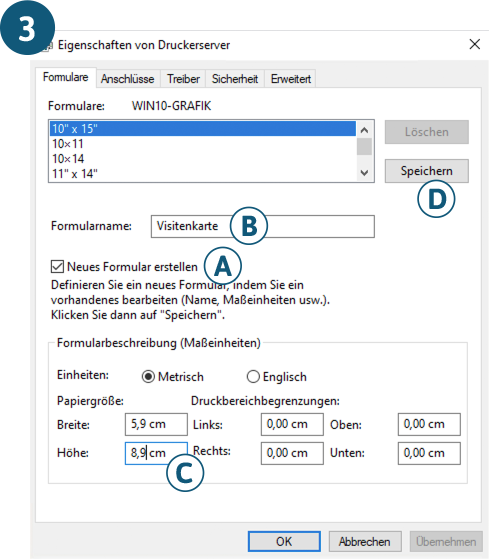This screenshot has width=489, height=559.
Task: Select the Metrisch units radio button
Action: tap(148, 376)
